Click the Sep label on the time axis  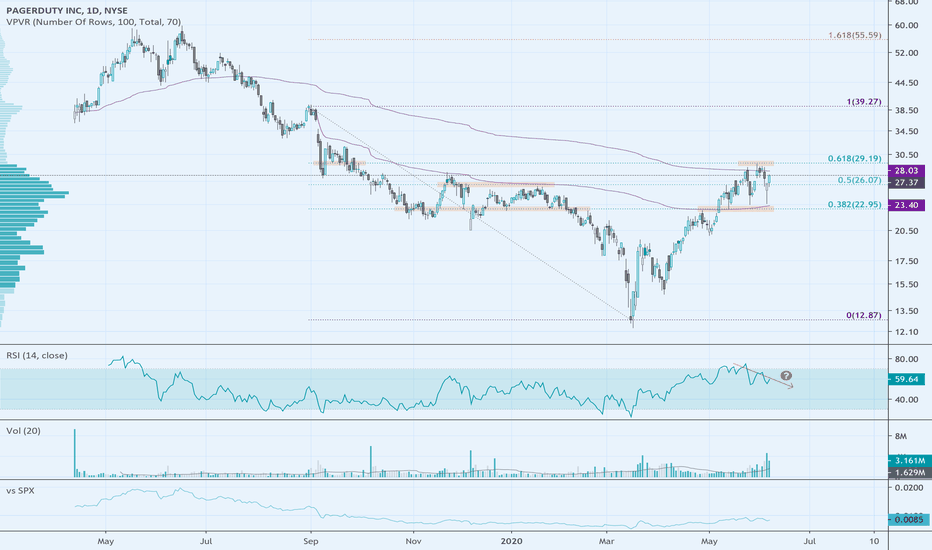[311, 541]
